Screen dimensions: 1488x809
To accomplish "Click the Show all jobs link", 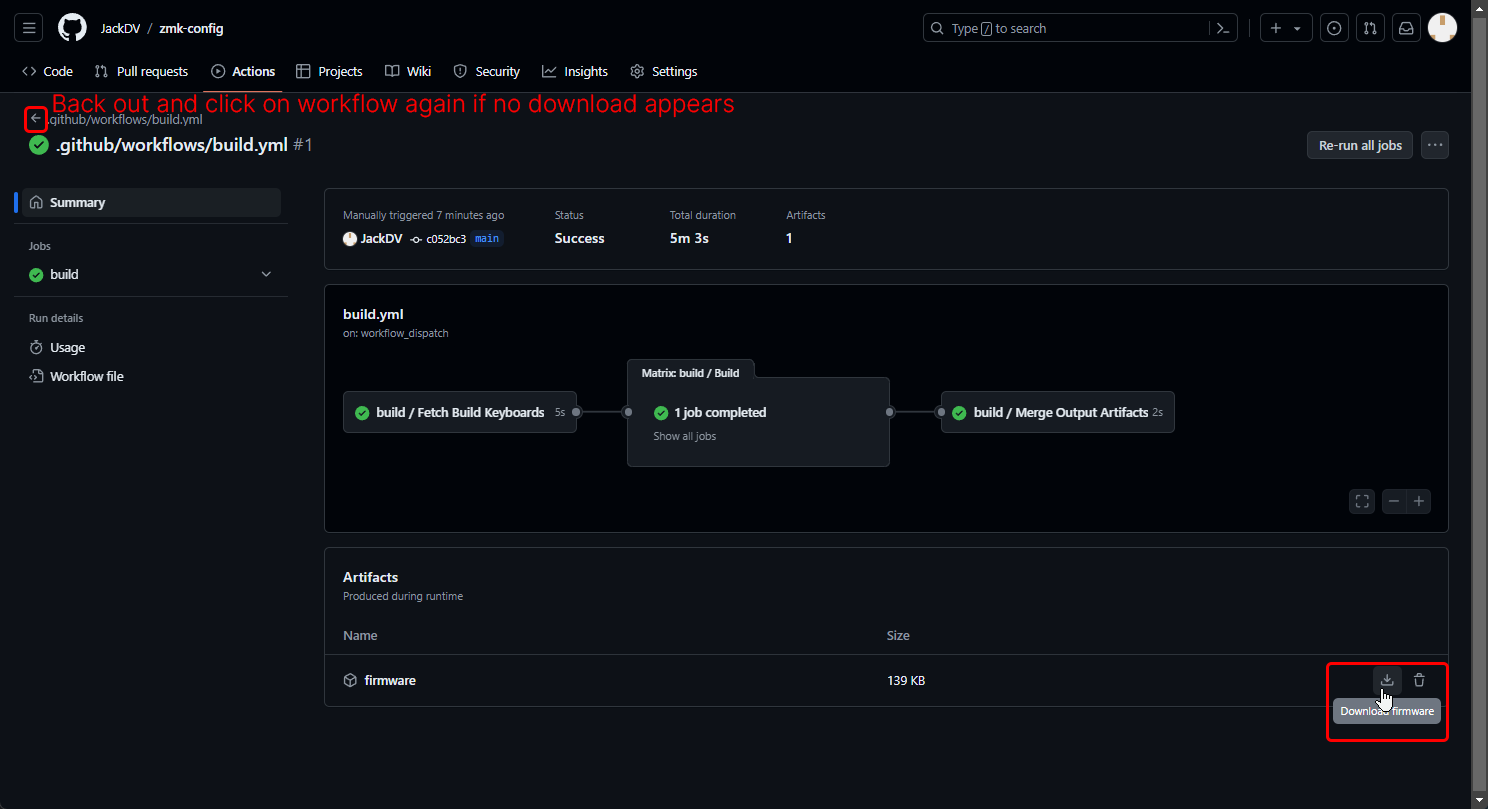I will click(x=684, y=436).
